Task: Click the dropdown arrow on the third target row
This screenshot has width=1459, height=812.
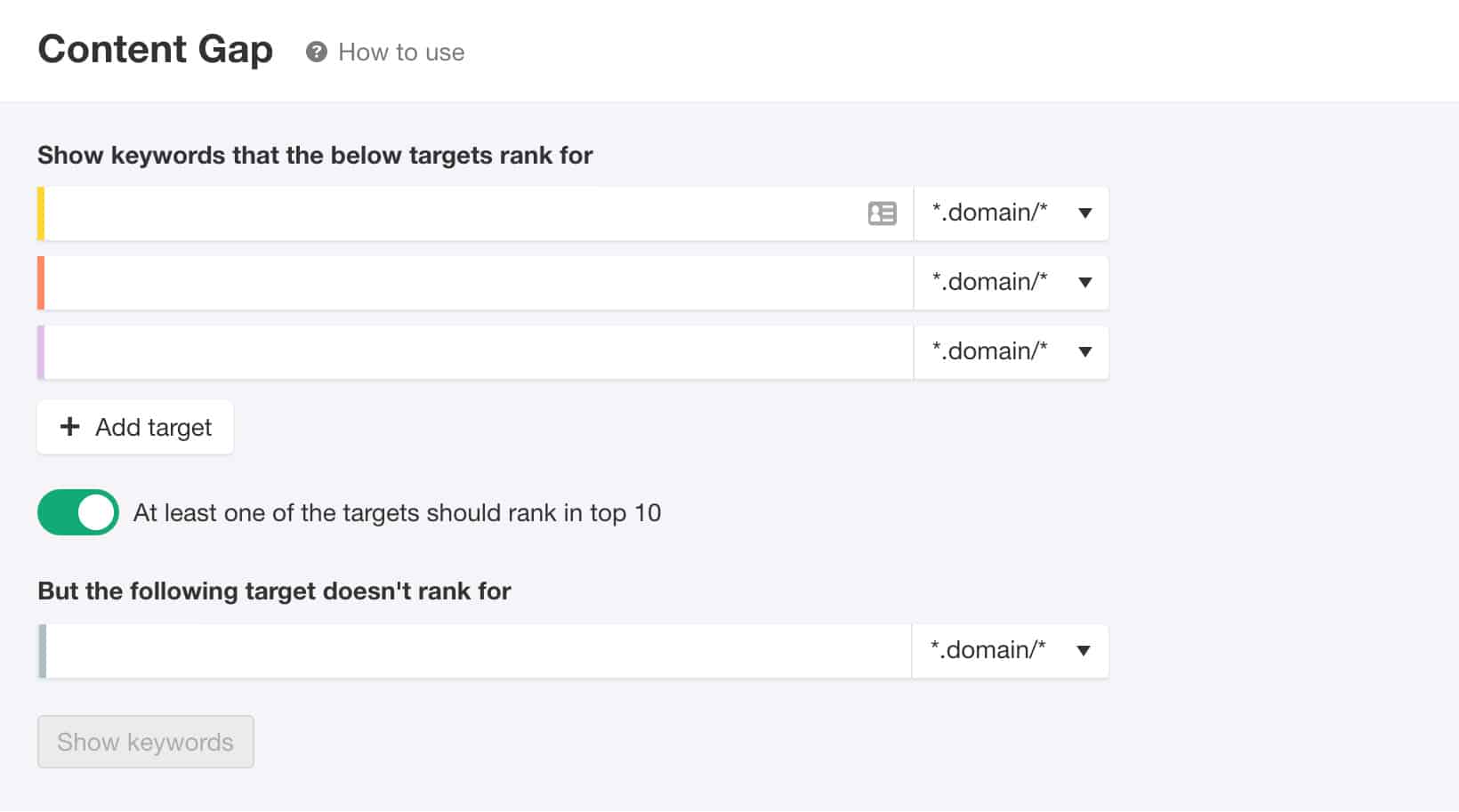Action: coord(1085,352)
